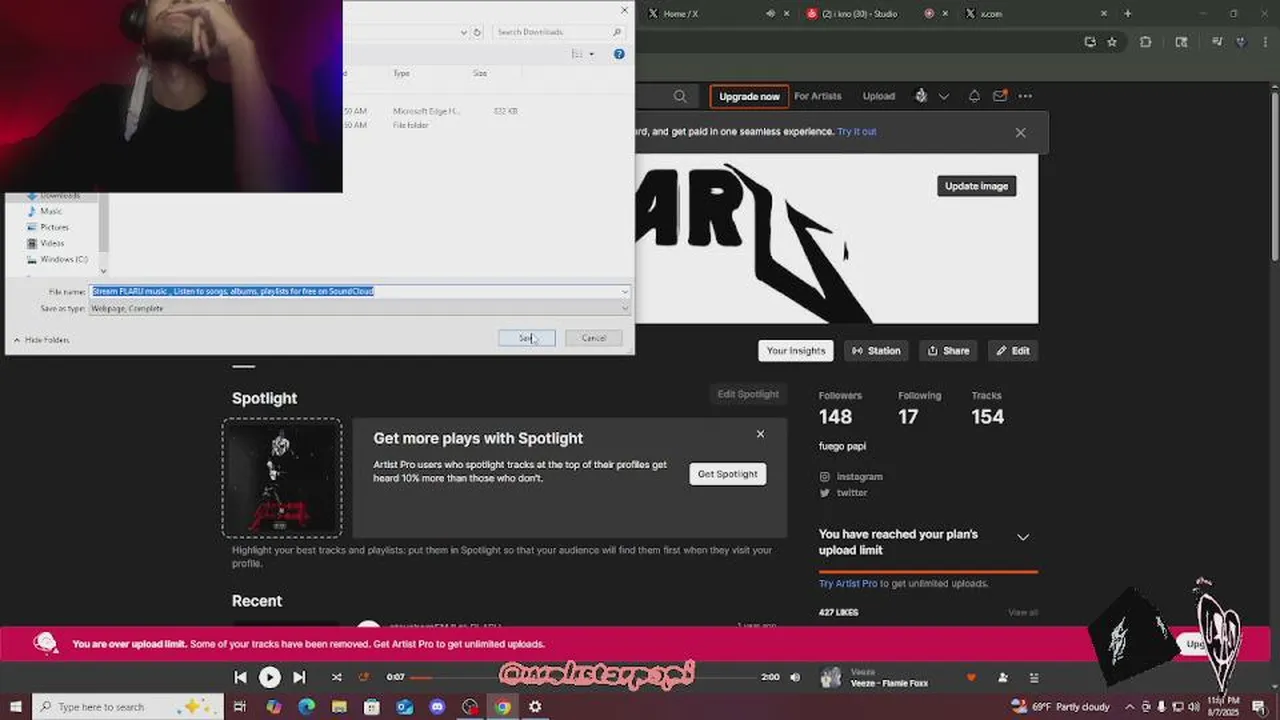Open the dialog Help icon

coord(619,54)
